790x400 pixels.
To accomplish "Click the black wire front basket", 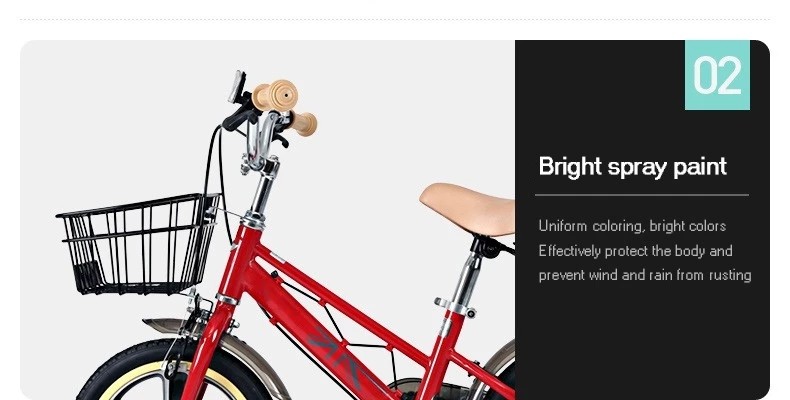I will click(138, 244).
